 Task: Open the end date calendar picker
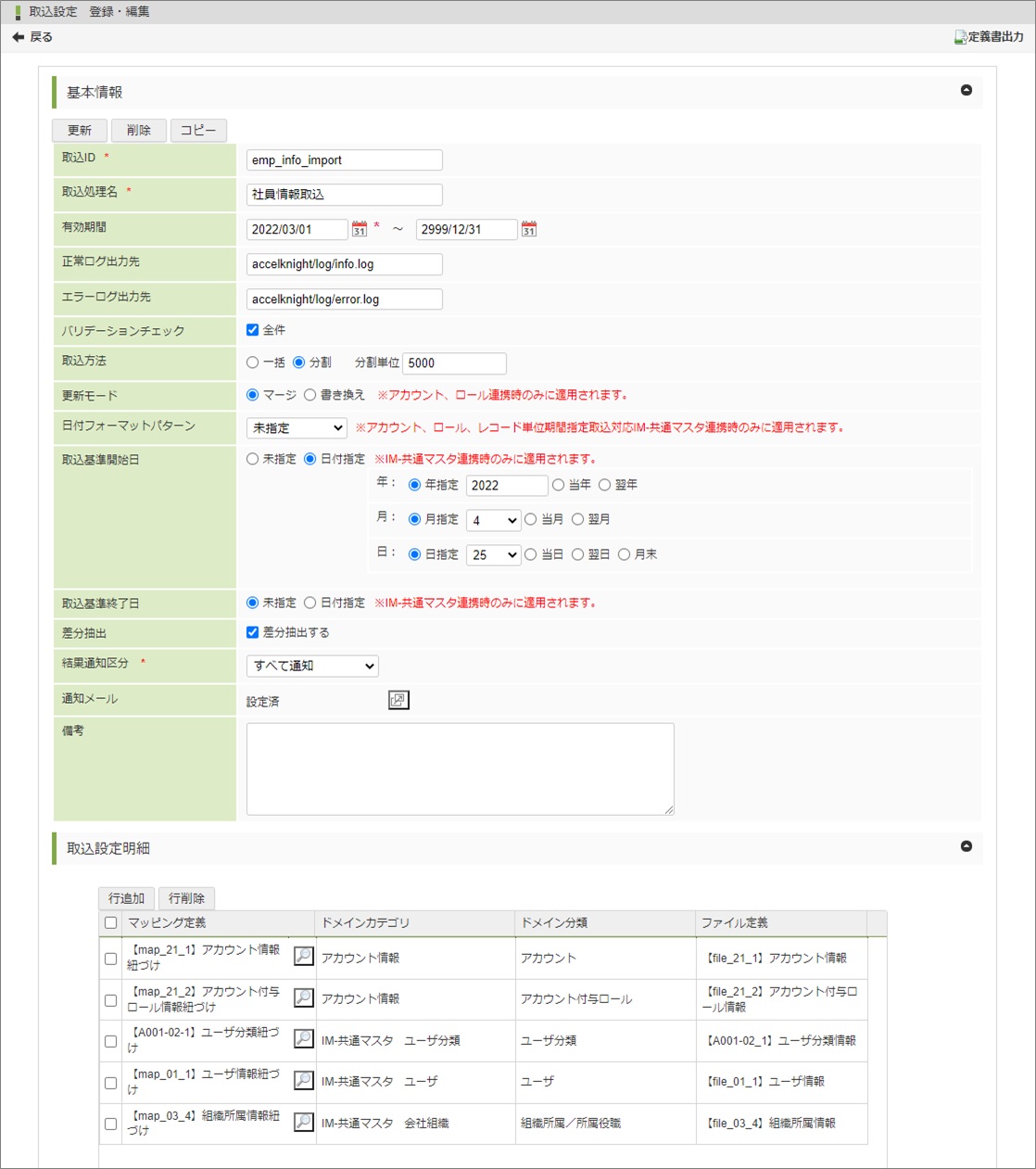(x=529, y=229)
